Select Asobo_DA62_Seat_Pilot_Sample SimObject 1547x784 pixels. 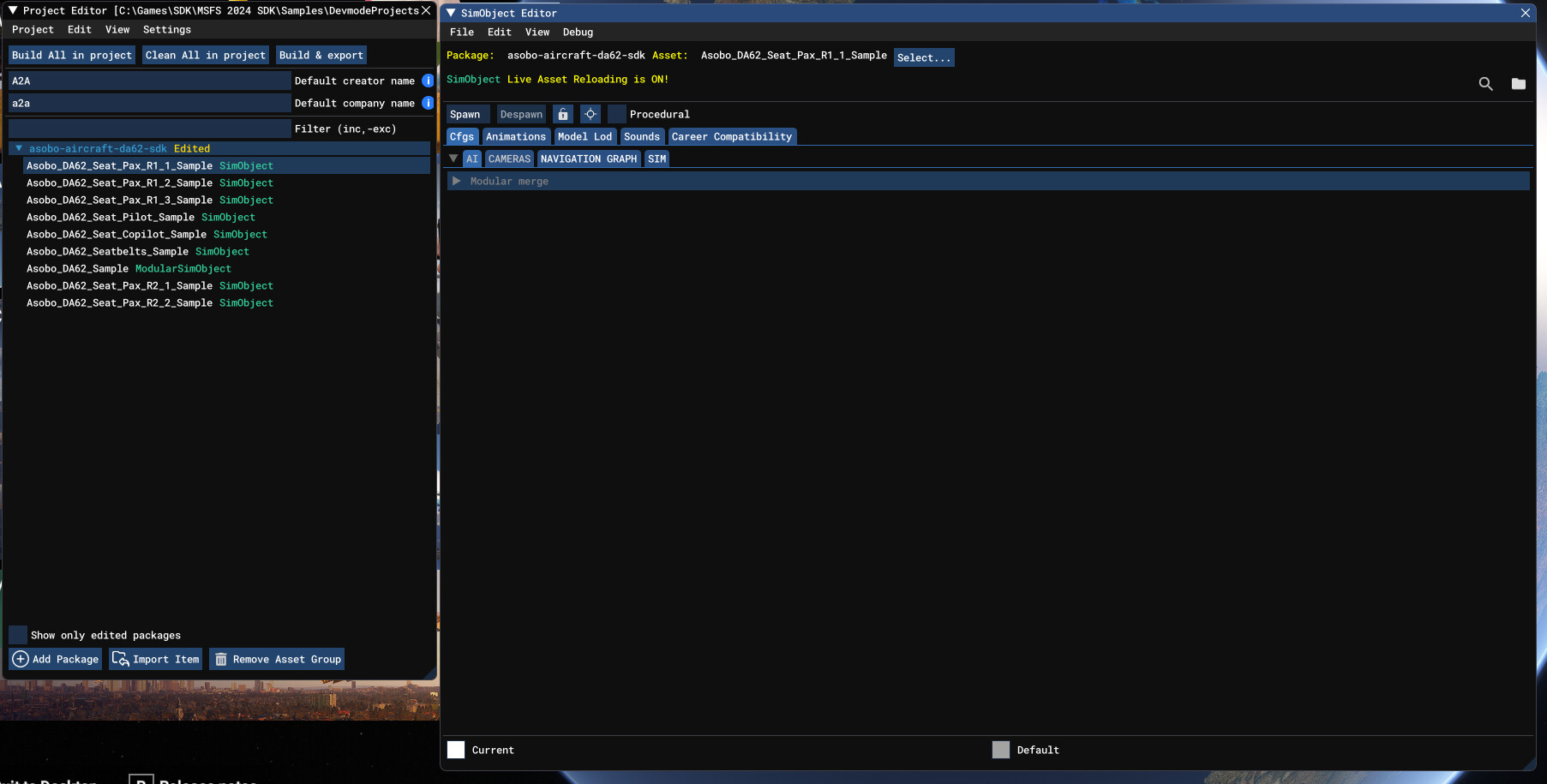pyautogui.click(x=227, y=217)
